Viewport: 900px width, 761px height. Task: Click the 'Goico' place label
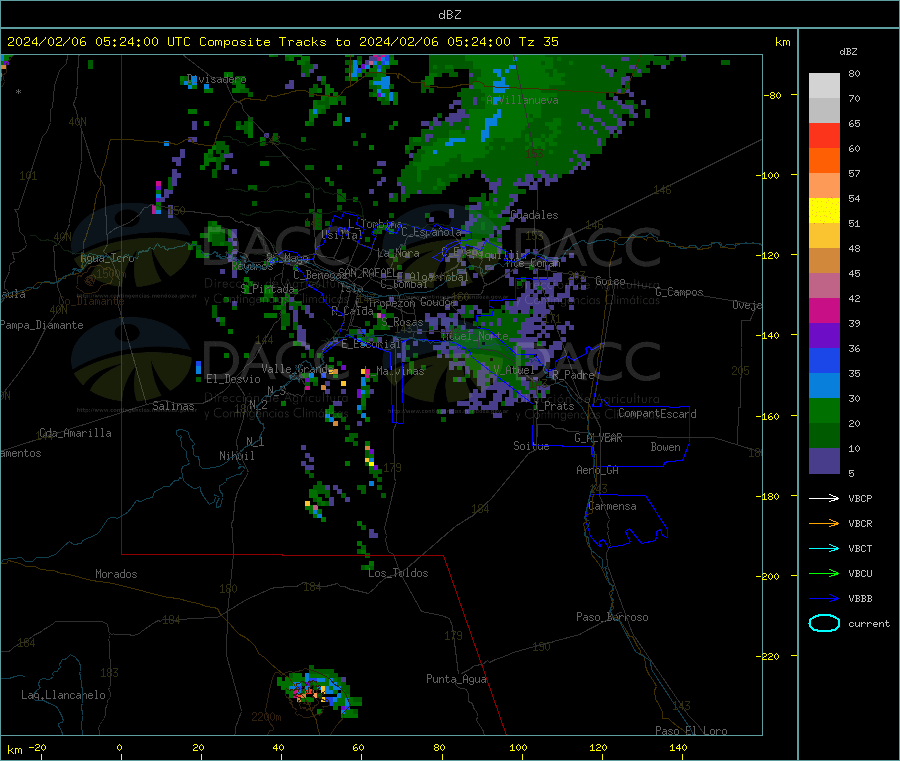[x=610, y=281]
